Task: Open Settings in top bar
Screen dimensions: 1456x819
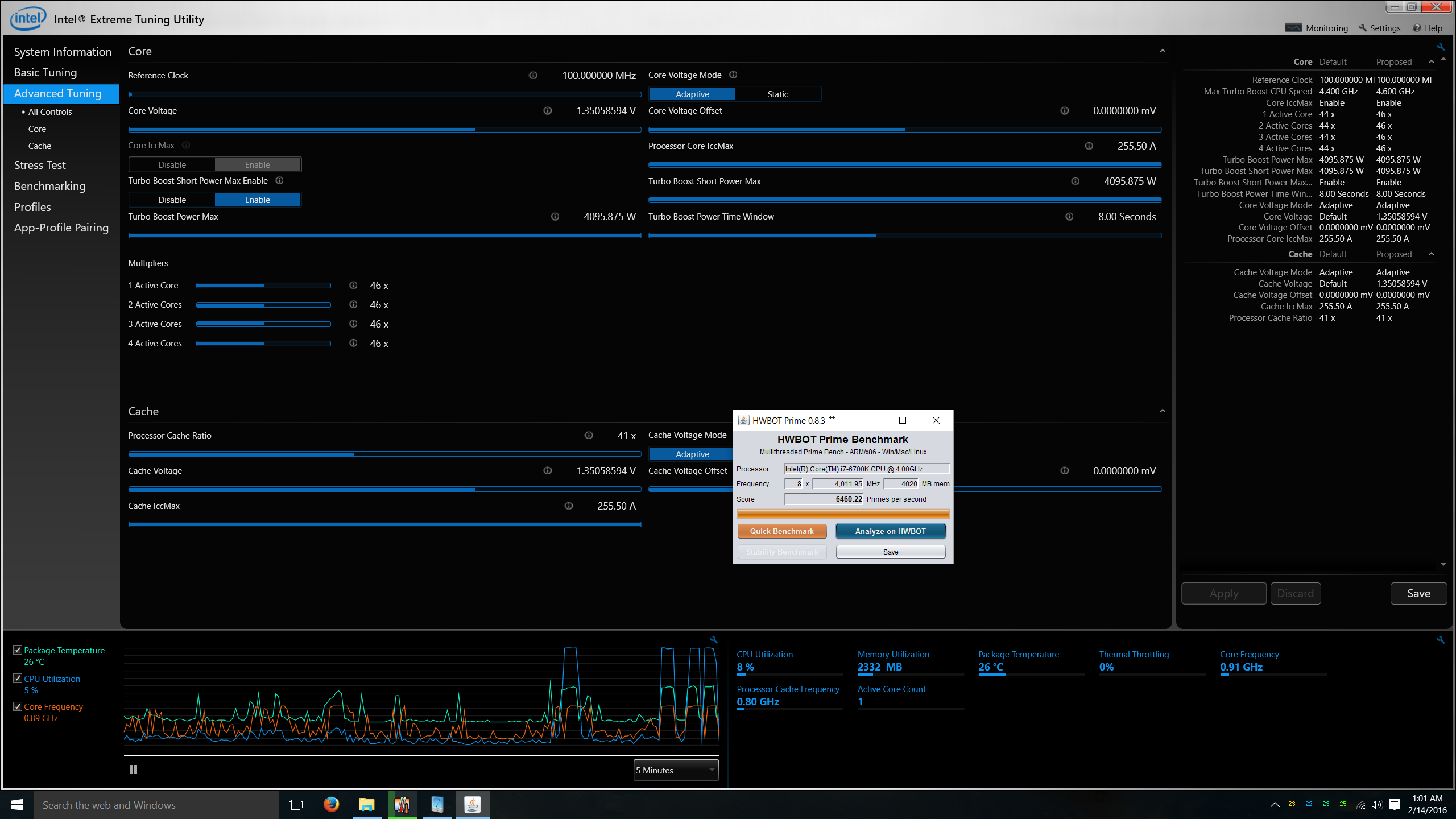Action: click(x=1380, y=28)
